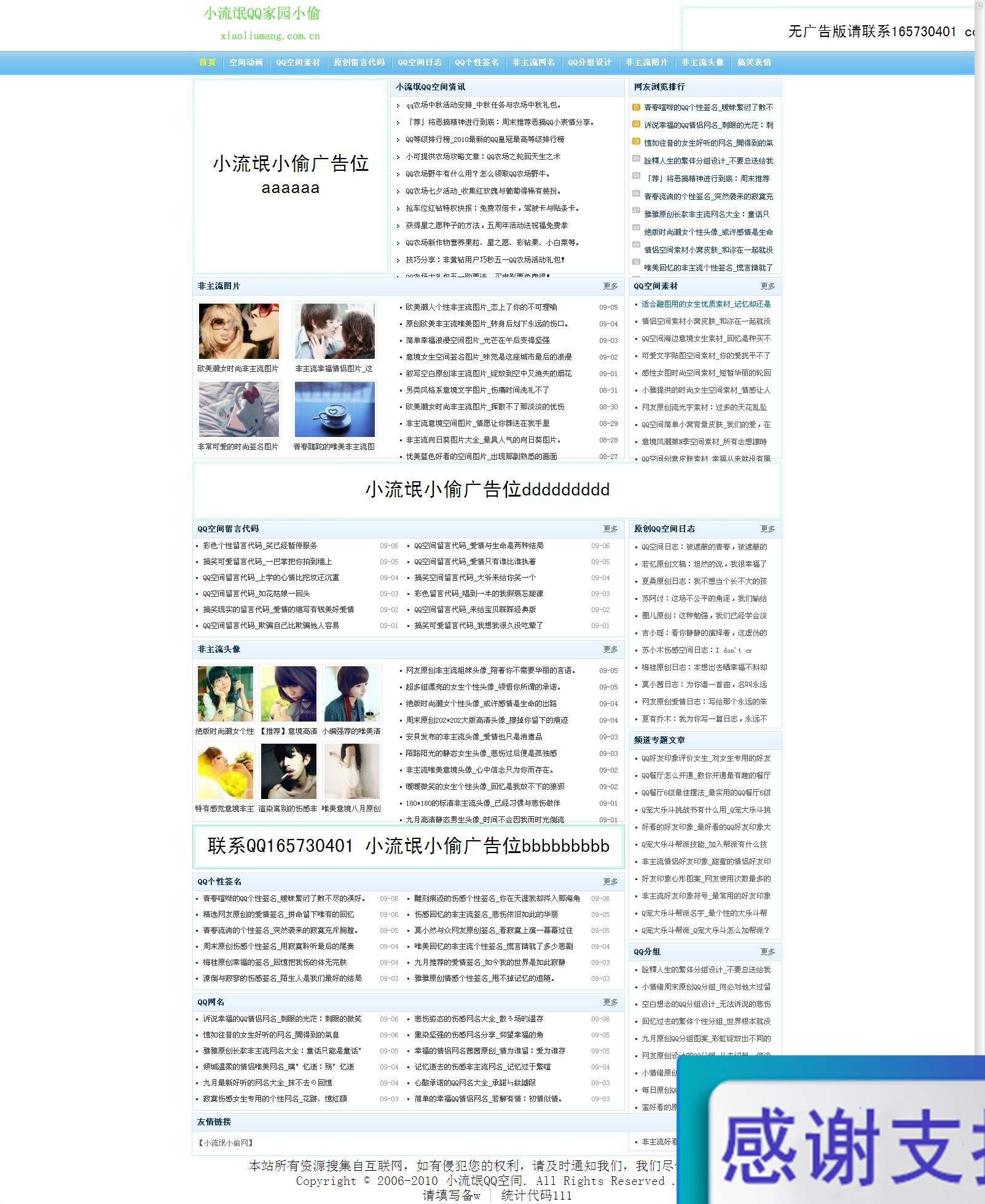Open 另类风格系意境文字图片_伤痛时间洗礼不了

(x=477, y=390)
